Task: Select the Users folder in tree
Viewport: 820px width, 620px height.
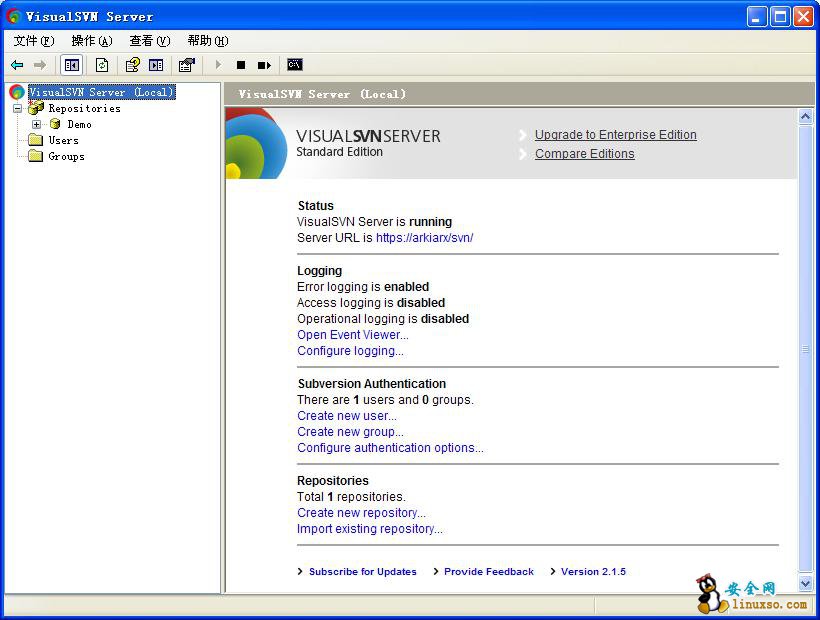Action: pyautogui.click(x=63, y=140)
